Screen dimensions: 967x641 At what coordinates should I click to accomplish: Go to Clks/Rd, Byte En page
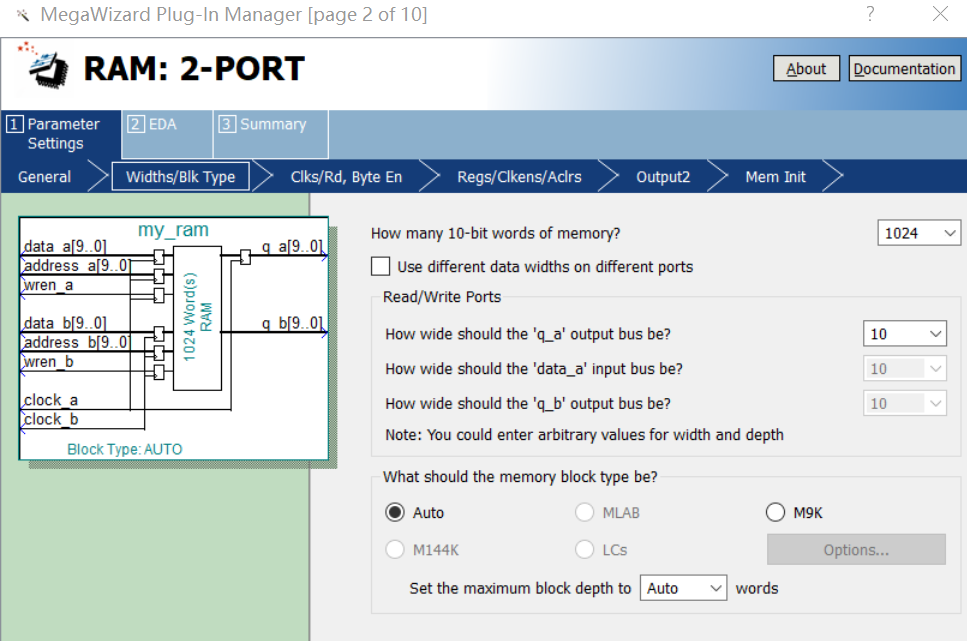346,177
